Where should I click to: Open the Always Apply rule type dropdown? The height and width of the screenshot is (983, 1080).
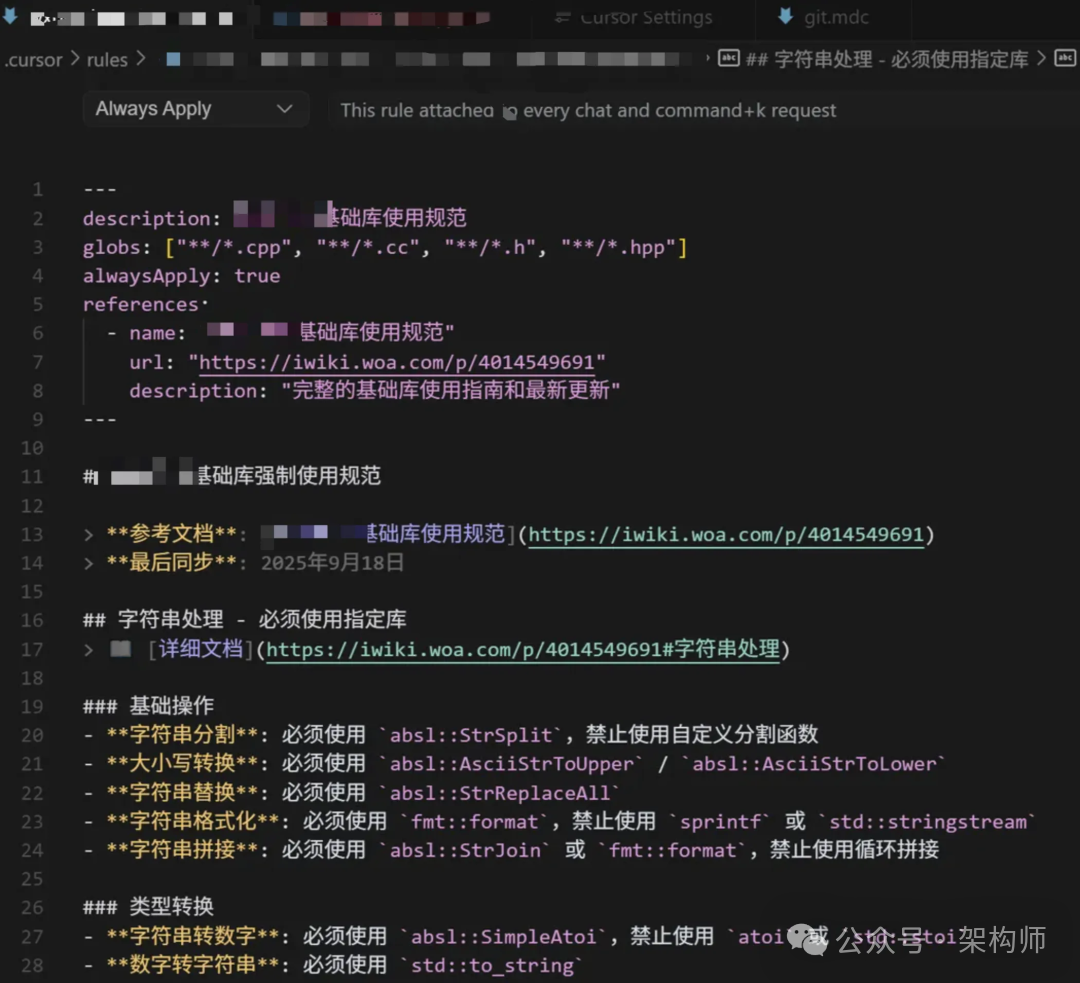tap(195, 109)
